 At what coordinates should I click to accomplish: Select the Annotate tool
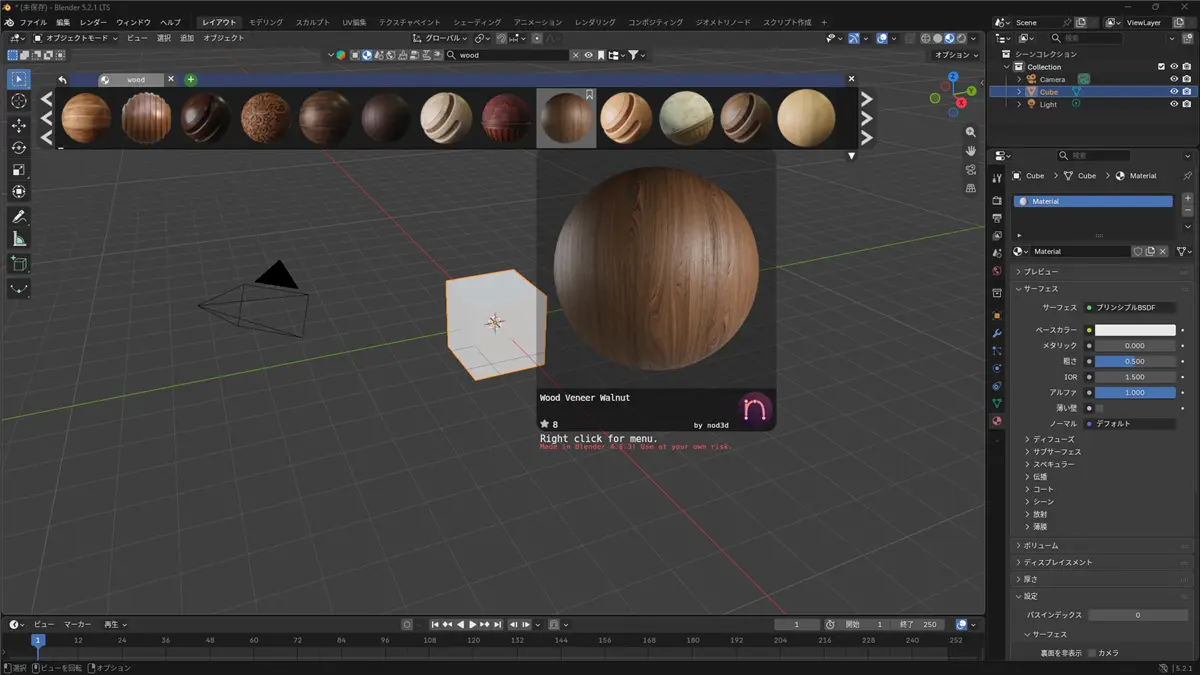click(19, 217)
